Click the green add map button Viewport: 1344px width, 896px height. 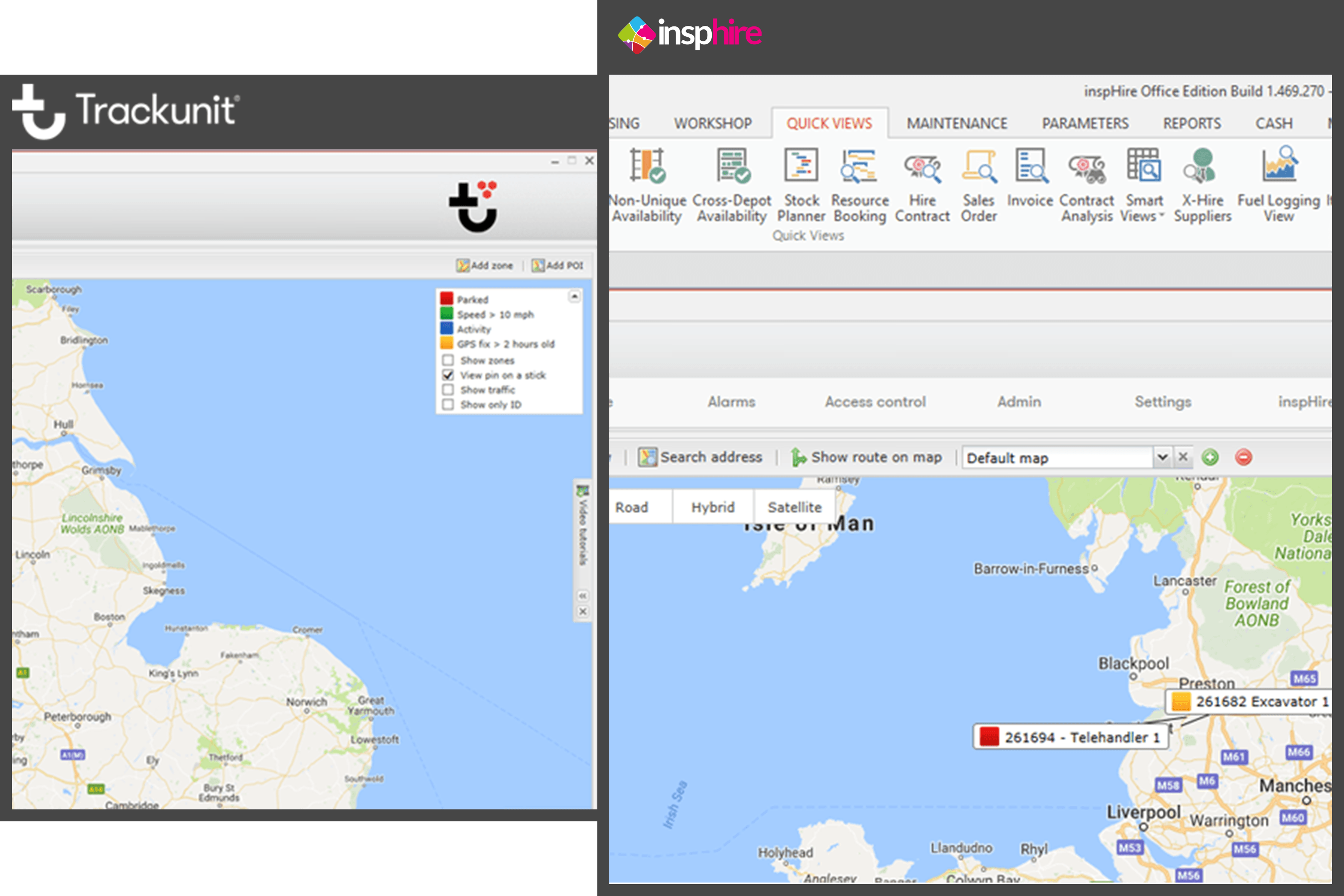point(1210,457)
